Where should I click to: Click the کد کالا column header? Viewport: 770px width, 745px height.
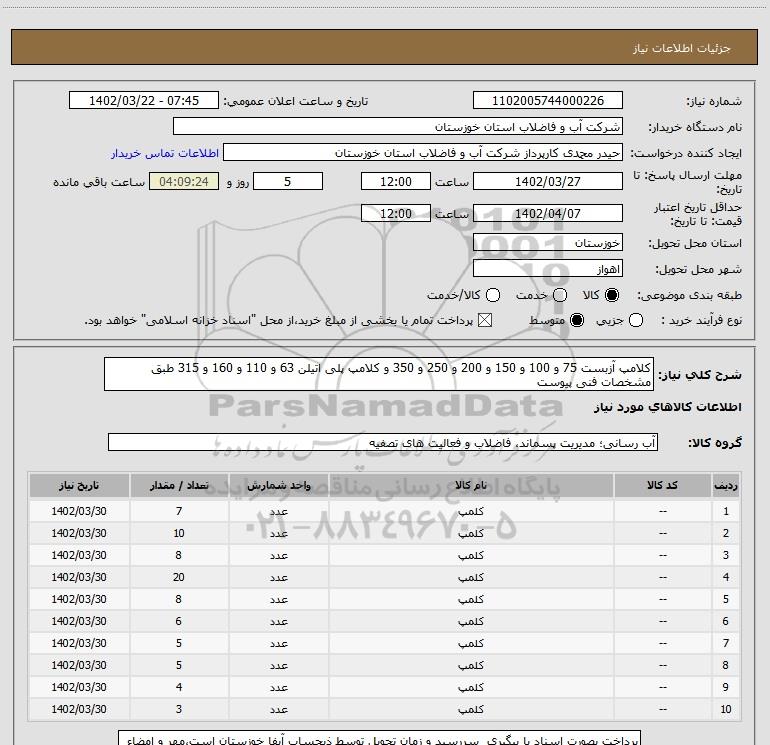pyautogui.click(x=662, y=485)
